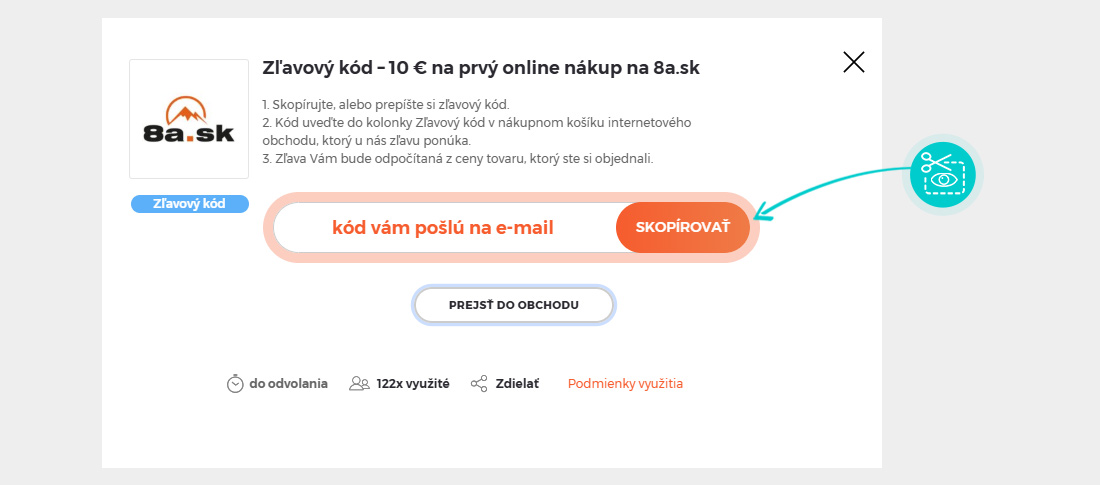This screenshot has height=485, width=1100.
Task: Click the stopwatch validity icon
Action: pyautogui.click(x=235, y=384)
